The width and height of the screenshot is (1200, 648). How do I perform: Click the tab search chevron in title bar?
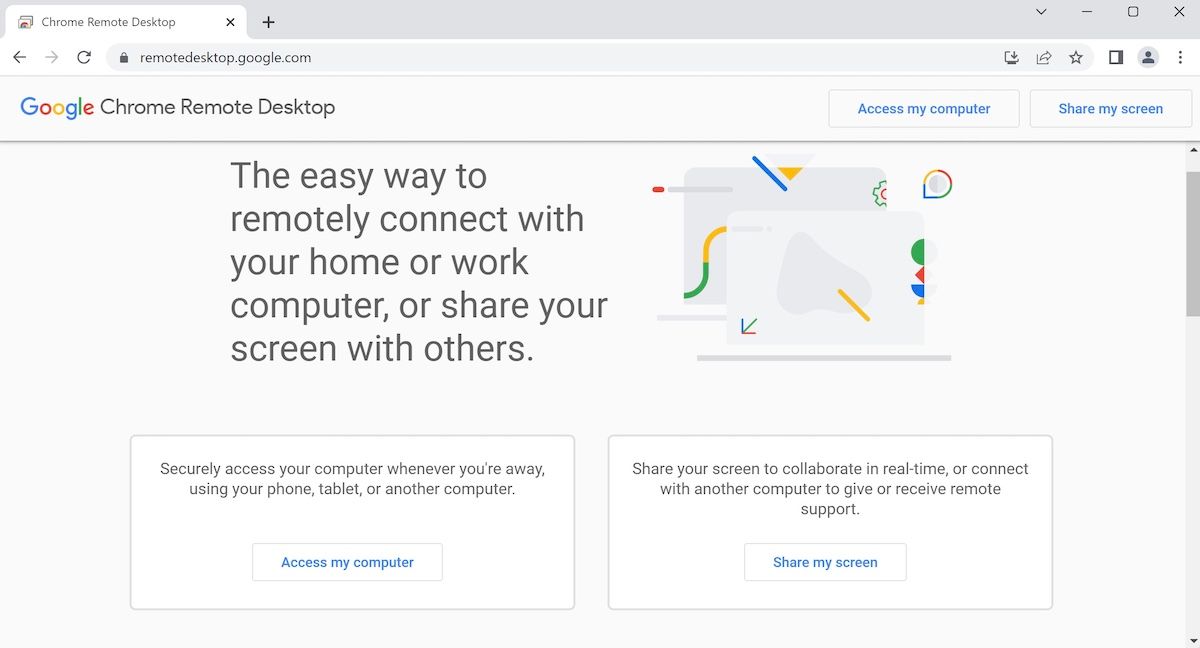tap(1041, 12)
